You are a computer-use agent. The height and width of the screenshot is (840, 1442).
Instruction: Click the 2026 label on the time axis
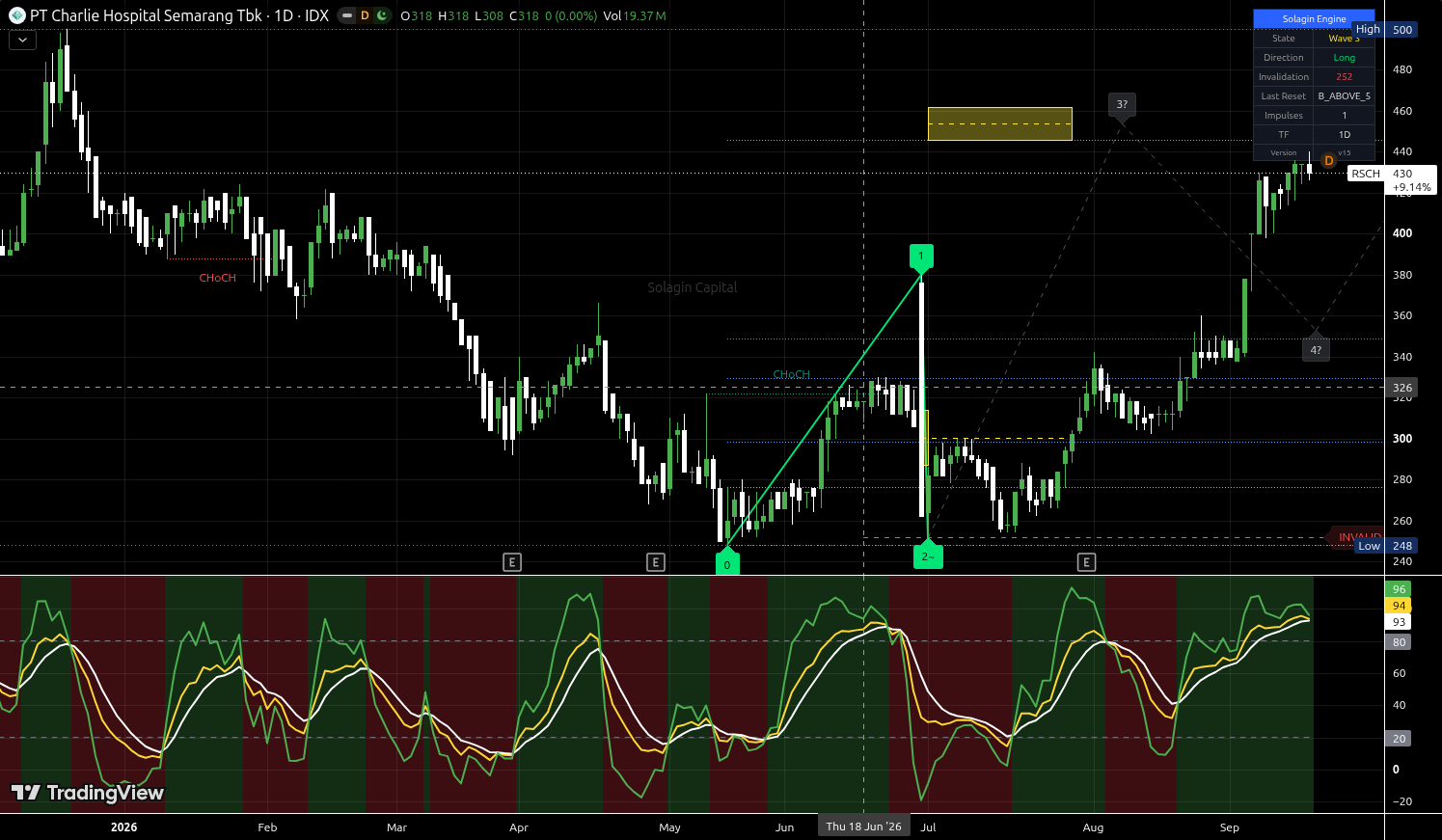(x=123, y=827)
